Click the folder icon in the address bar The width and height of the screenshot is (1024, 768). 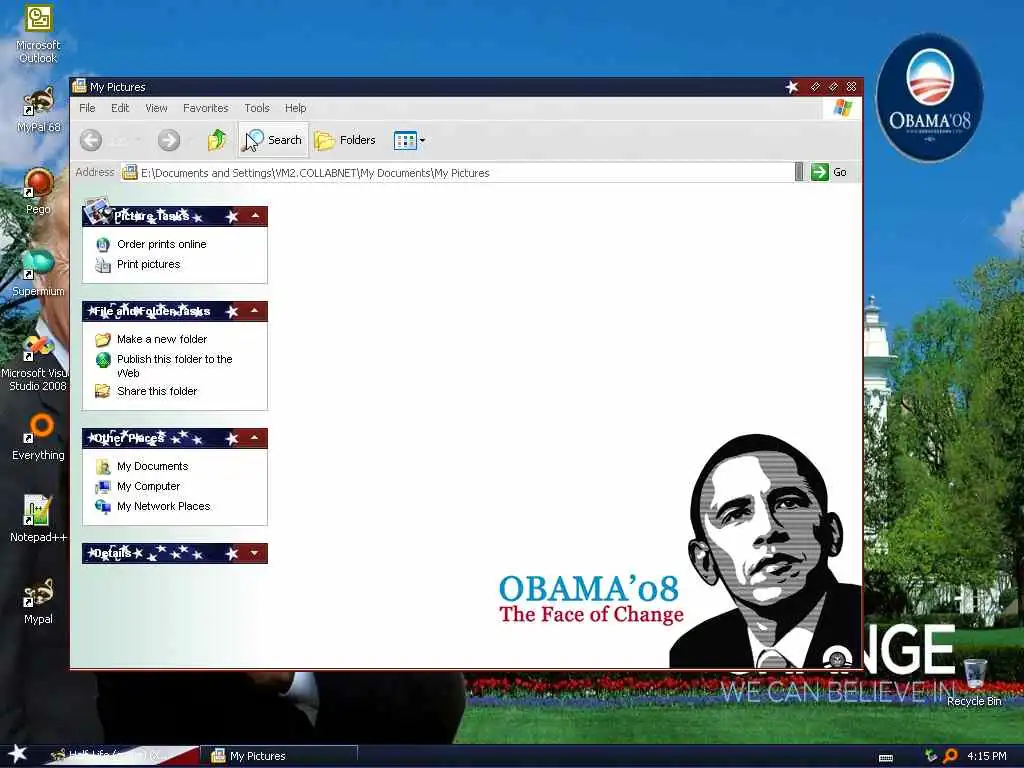(x=129, y=172)
